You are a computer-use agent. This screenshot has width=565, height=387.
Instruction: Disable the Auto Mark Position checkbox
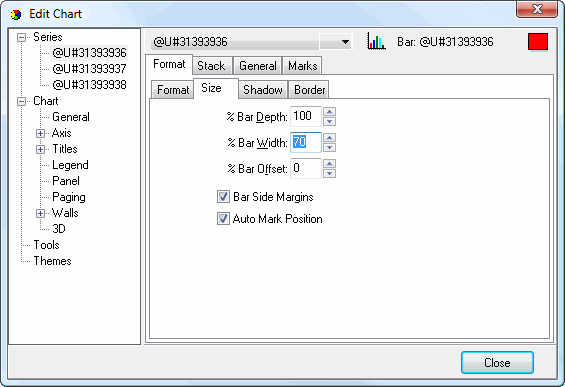coord(223,219)
